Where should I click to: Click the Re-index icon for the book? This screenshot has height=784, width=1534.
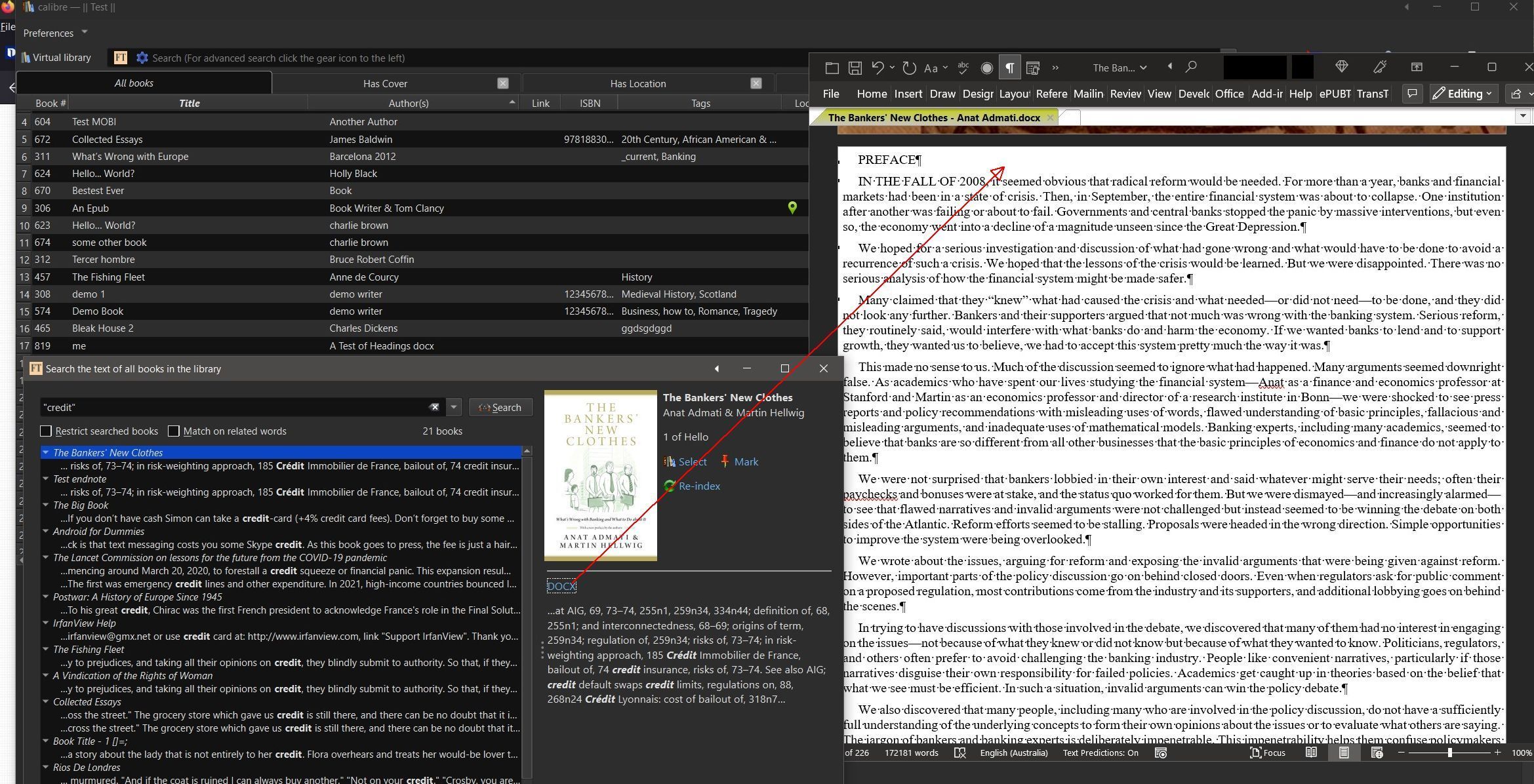coord(669,486)
